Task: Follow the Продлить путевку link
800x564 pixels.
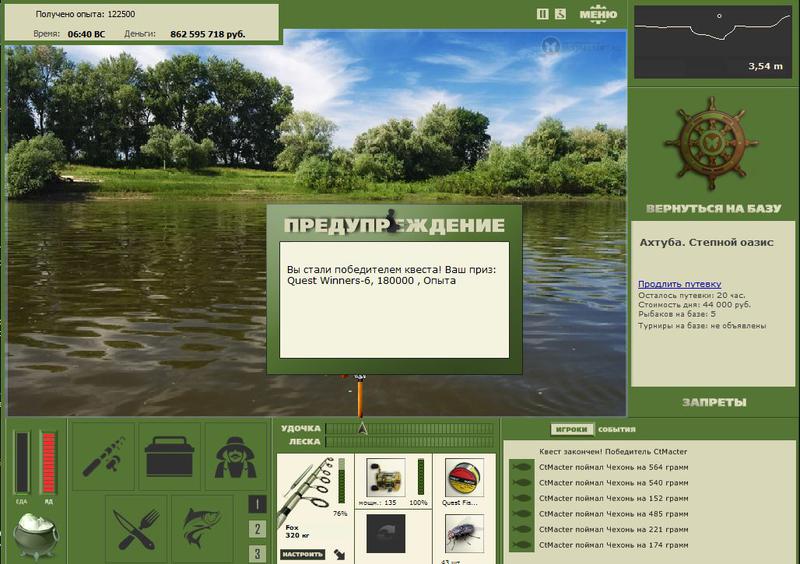Action: pos(680,284)
